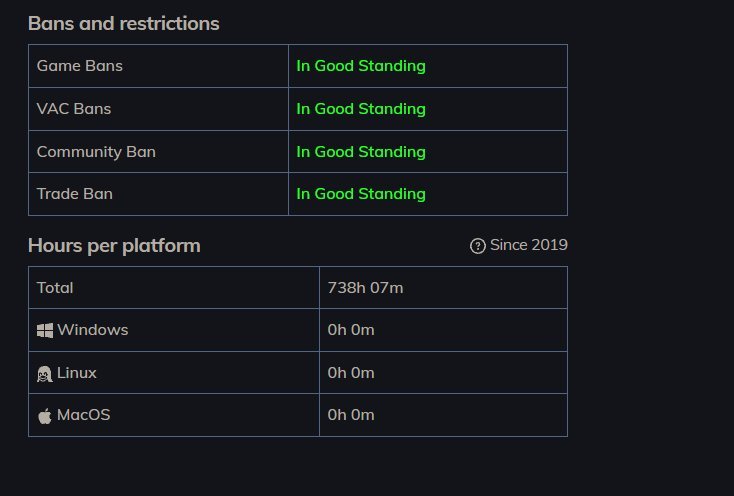Click Community Ban In Good Standing status
The height and width of the screenshot is (496, 734).
(x=361, y=152)
